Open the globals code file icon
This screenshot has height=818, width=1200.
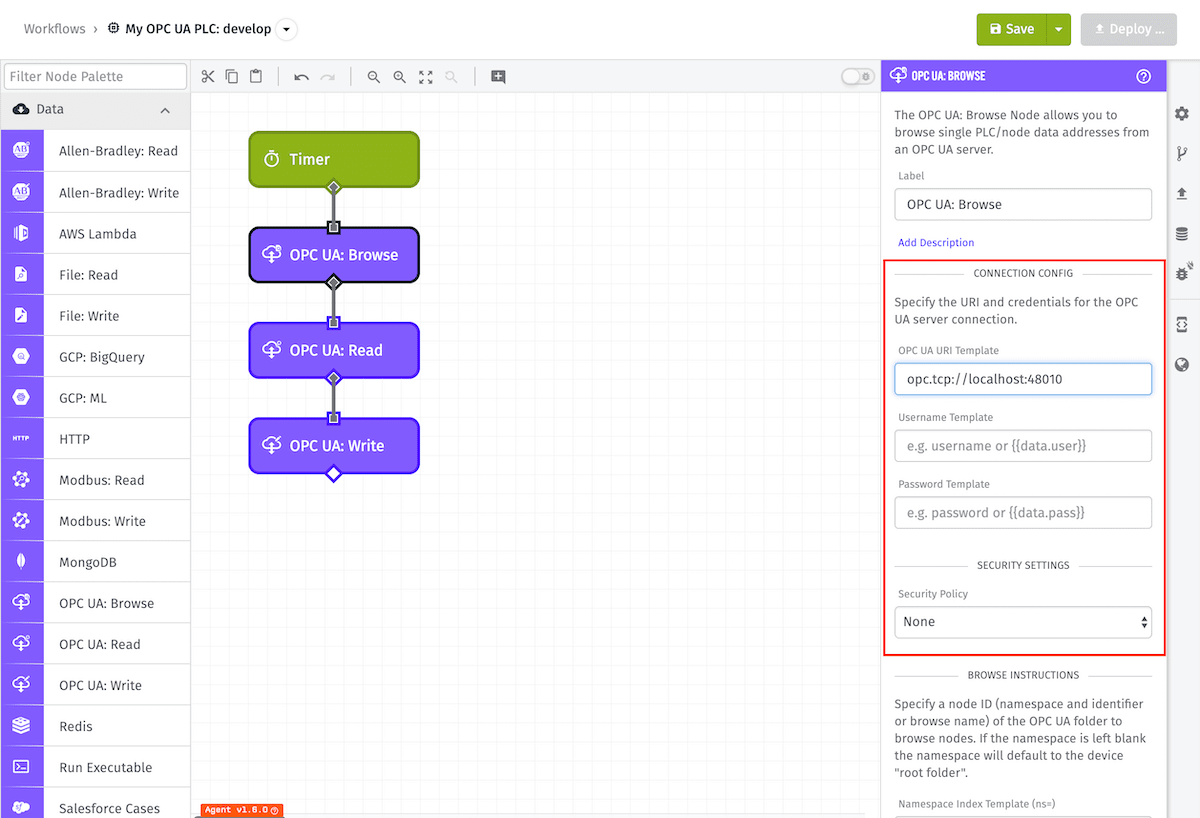pos(1182,324)
